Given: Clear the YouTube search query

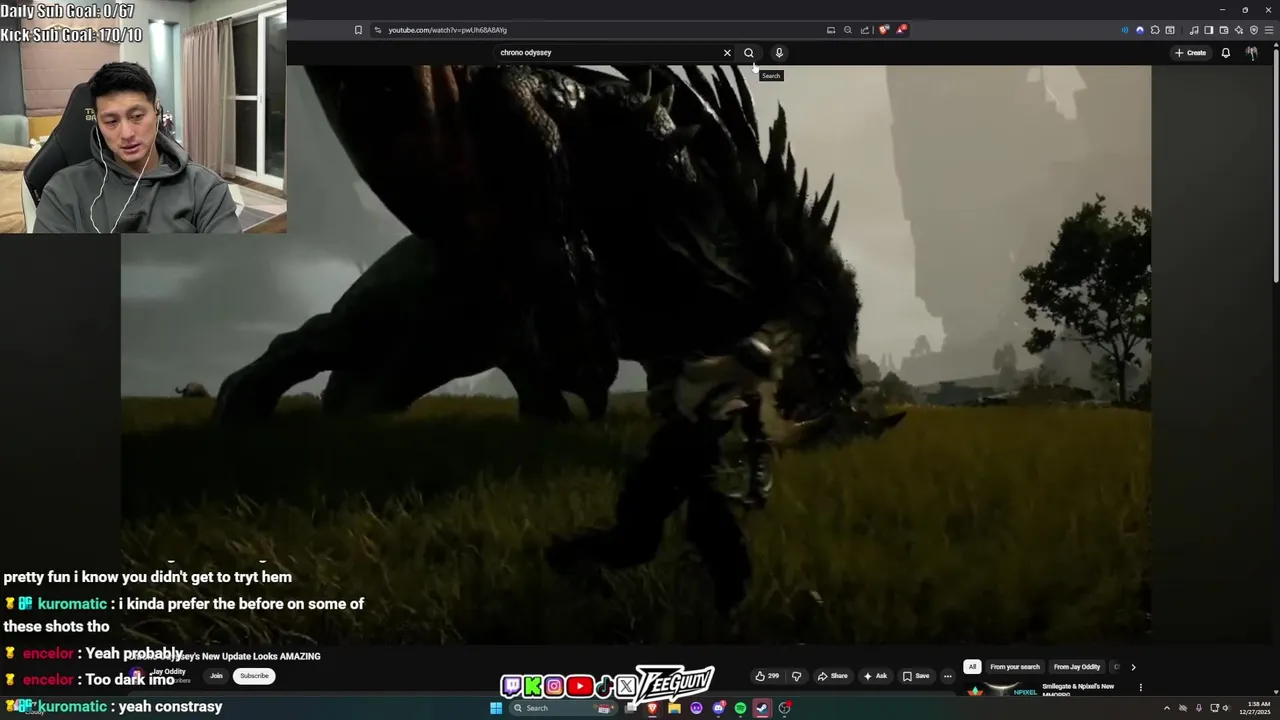Looking at the screenshot, I should click(727, 53).
